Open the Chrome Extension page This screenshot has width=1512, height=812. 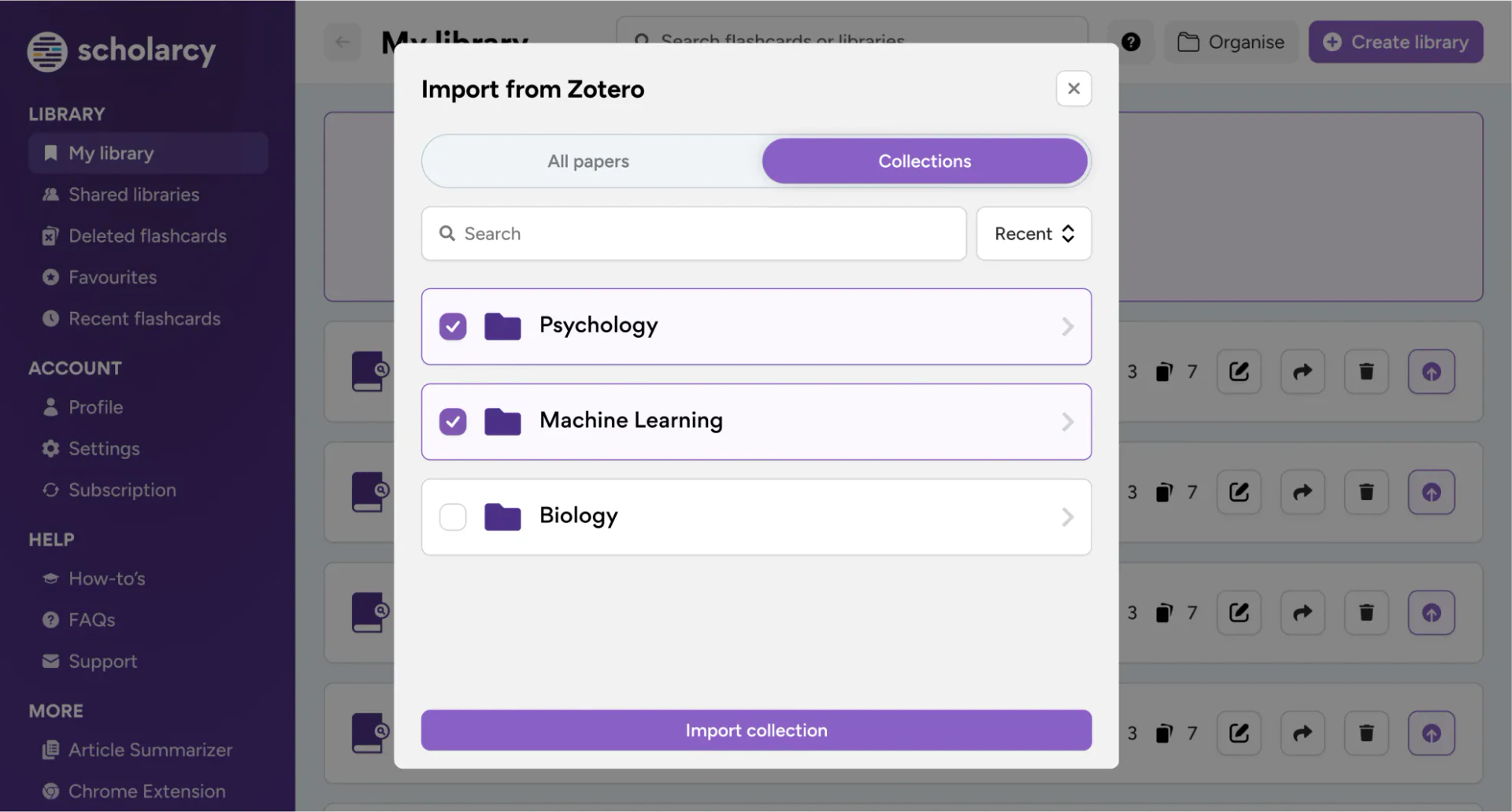146,791
